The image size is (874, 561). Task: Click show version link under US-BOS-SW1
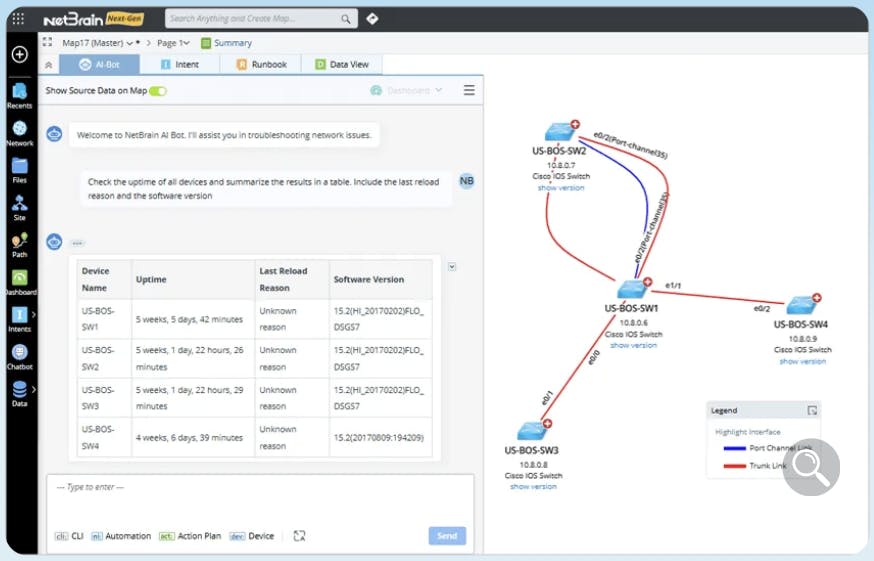tap(633, 346)
